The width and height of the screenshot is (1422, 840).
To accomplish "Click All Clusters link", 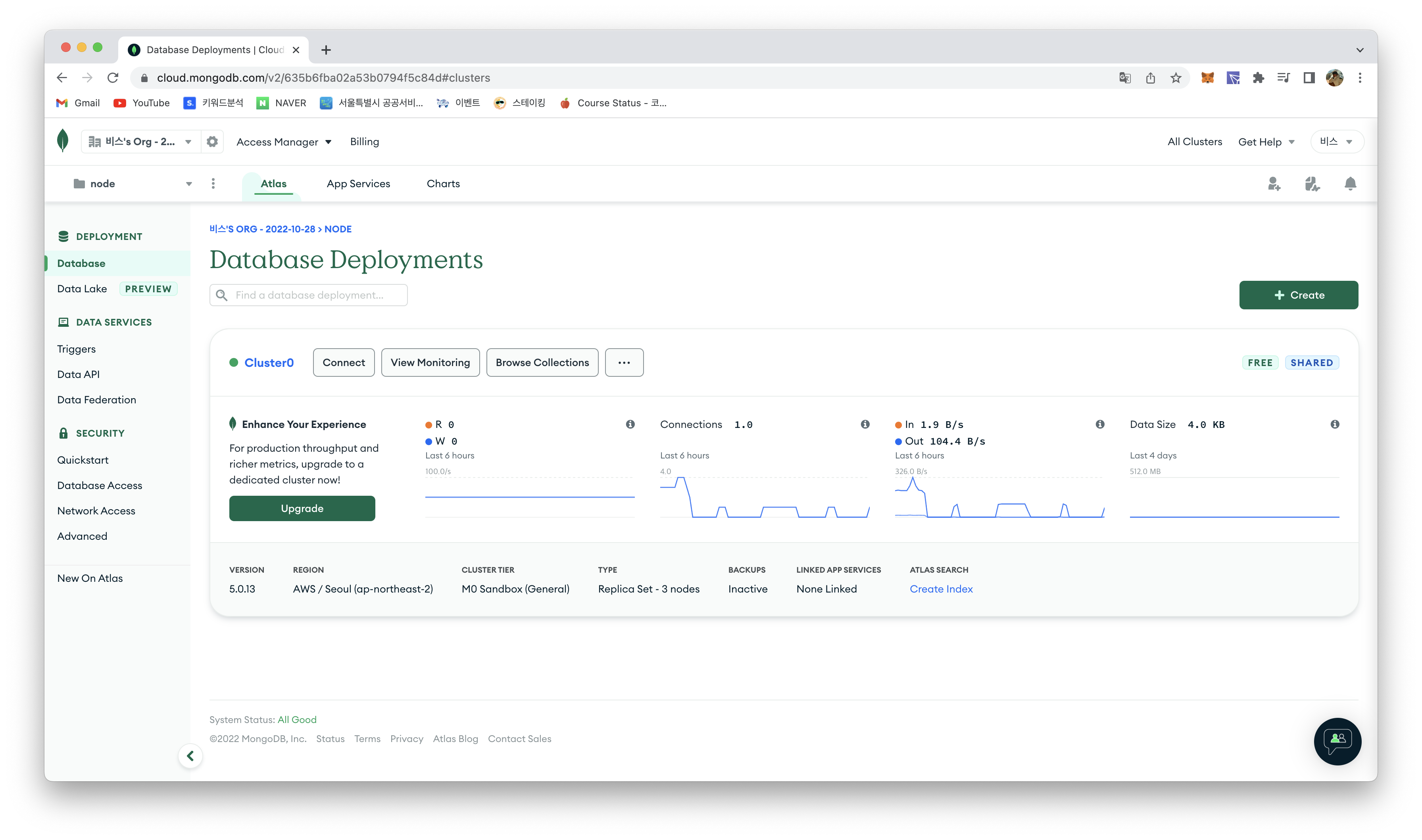I will tap(1194, 142).
